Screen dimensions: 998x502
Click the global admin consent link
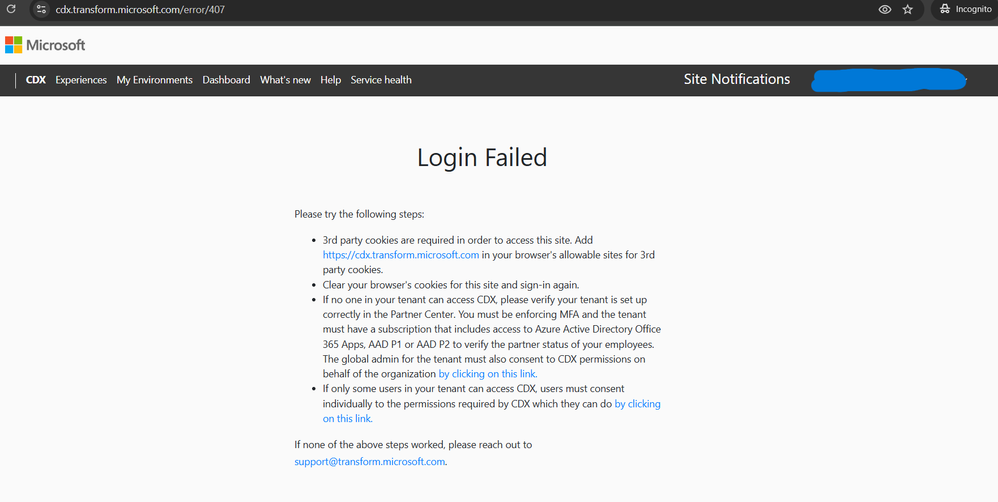(488, 374)
